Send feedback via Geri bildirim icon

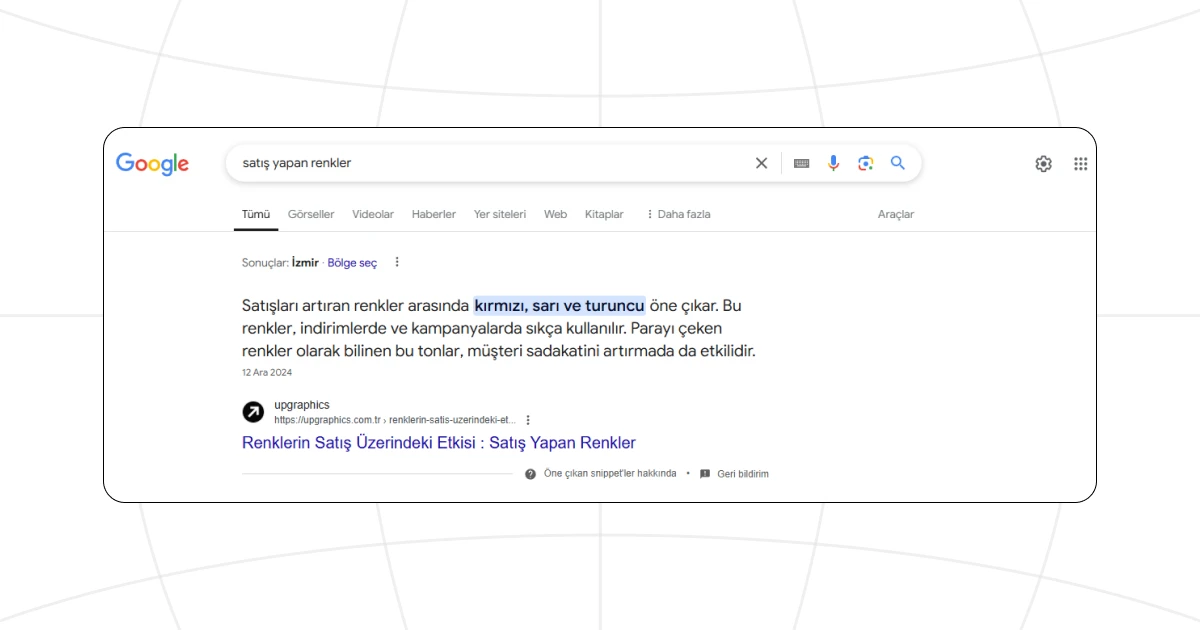pyautogui.click(x=705, y=474)
